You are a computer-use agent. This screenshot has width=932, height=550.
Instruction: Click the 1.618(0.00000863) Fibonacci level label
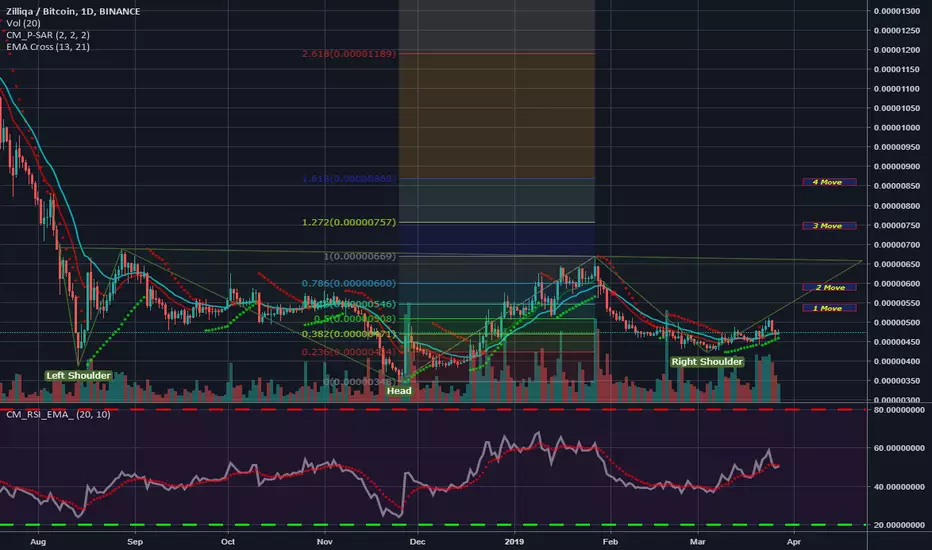[x=348, y=178]
